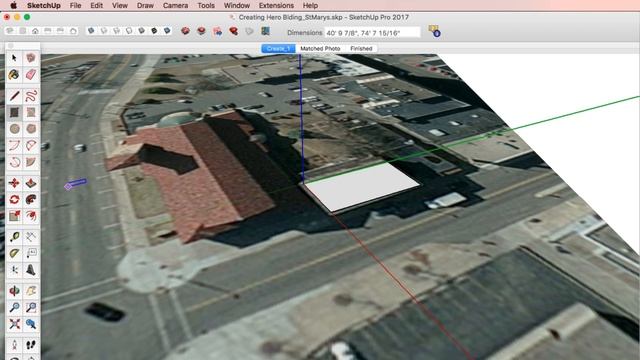
Task: Open 3D Warehouse get models icon
Action: [185, 31]
